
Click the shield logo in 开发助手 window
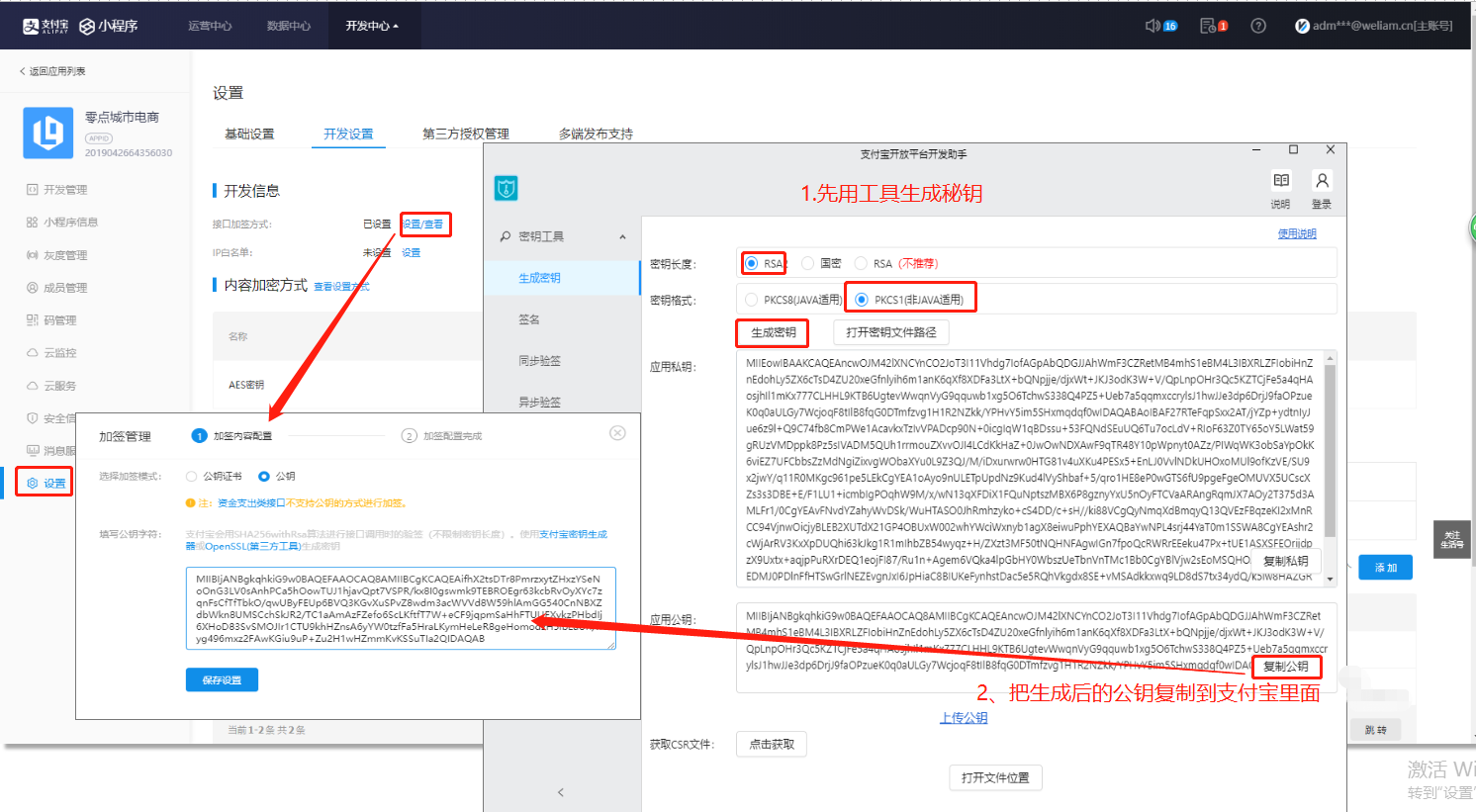coord(507,188)
